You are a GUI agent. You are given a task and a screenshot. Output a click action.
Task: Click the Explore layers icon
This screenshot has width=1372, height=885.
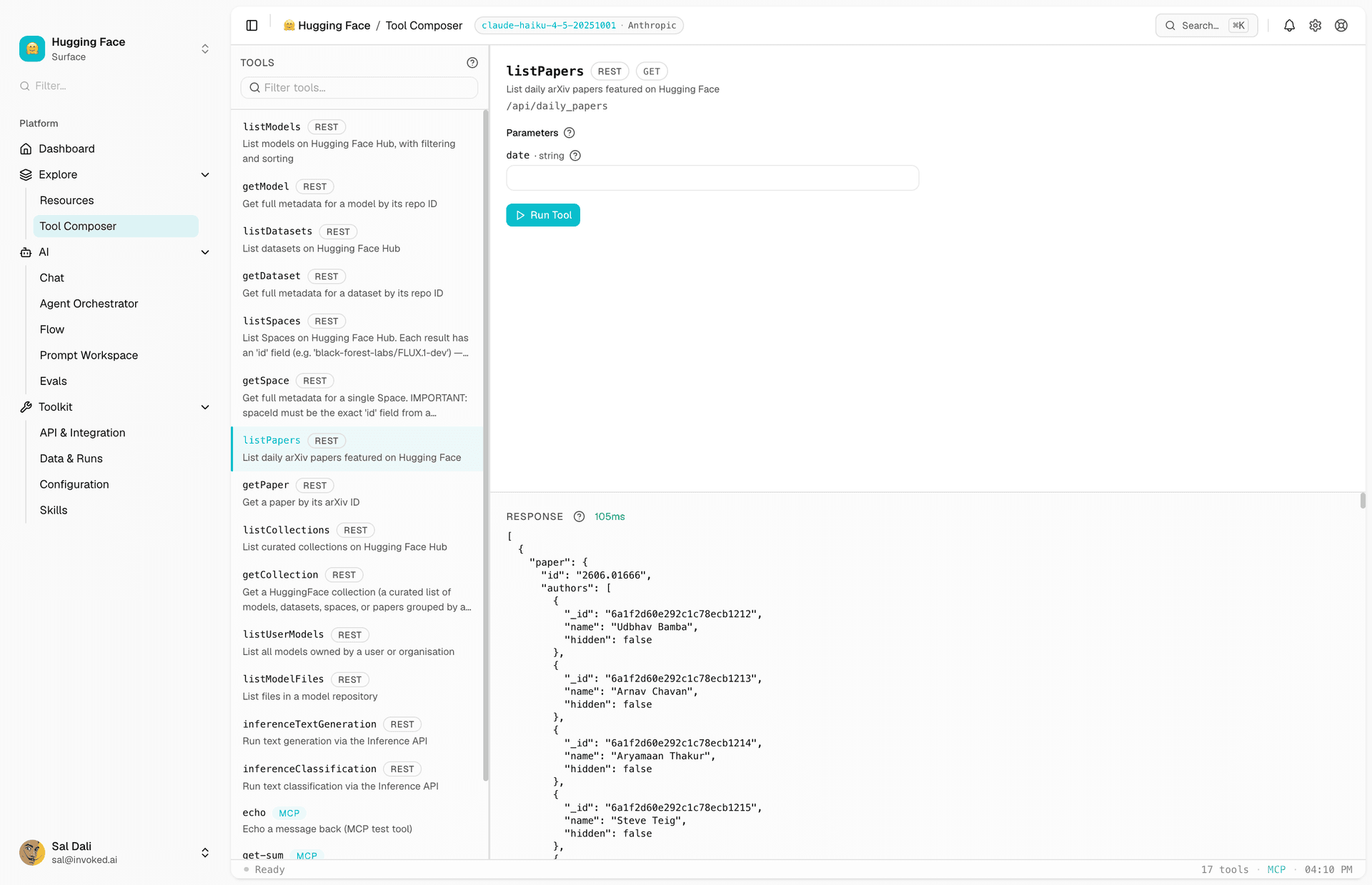pos(26,174)
